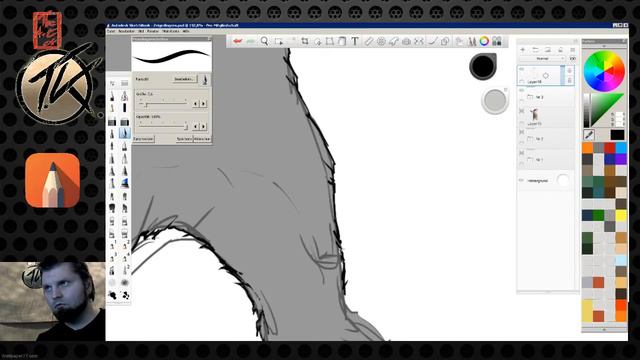Open the Datei menu

point(111,31)
